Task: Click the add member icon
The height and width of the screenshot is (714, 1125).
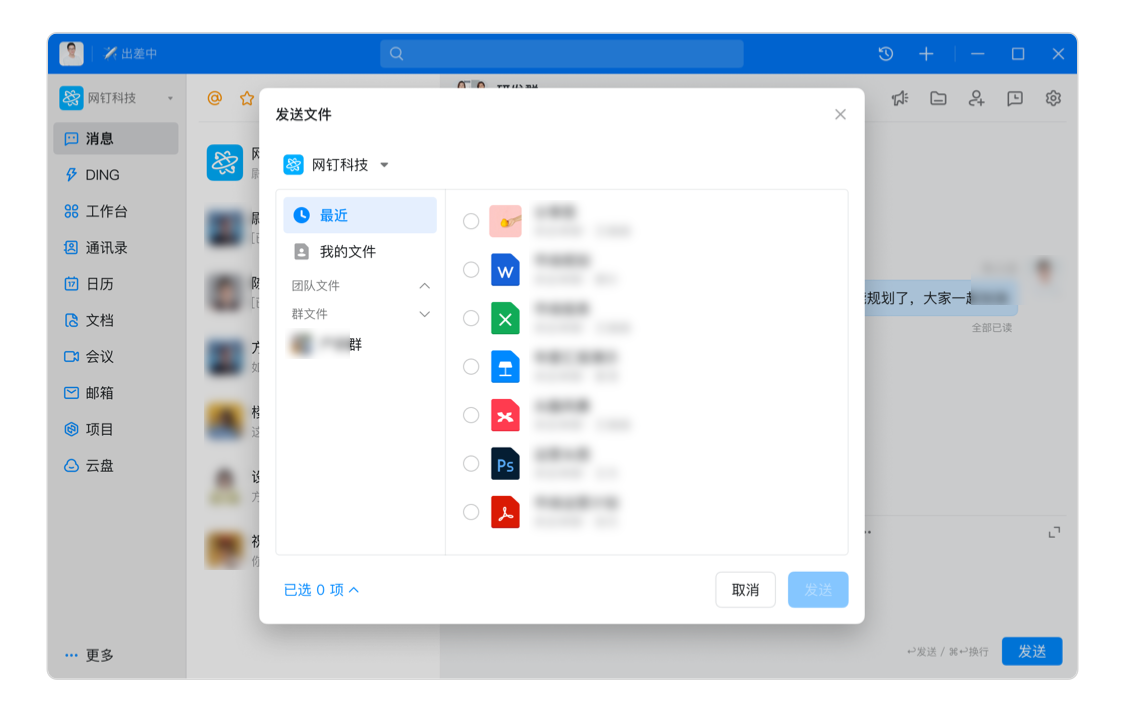Action: tap(976, 98)
